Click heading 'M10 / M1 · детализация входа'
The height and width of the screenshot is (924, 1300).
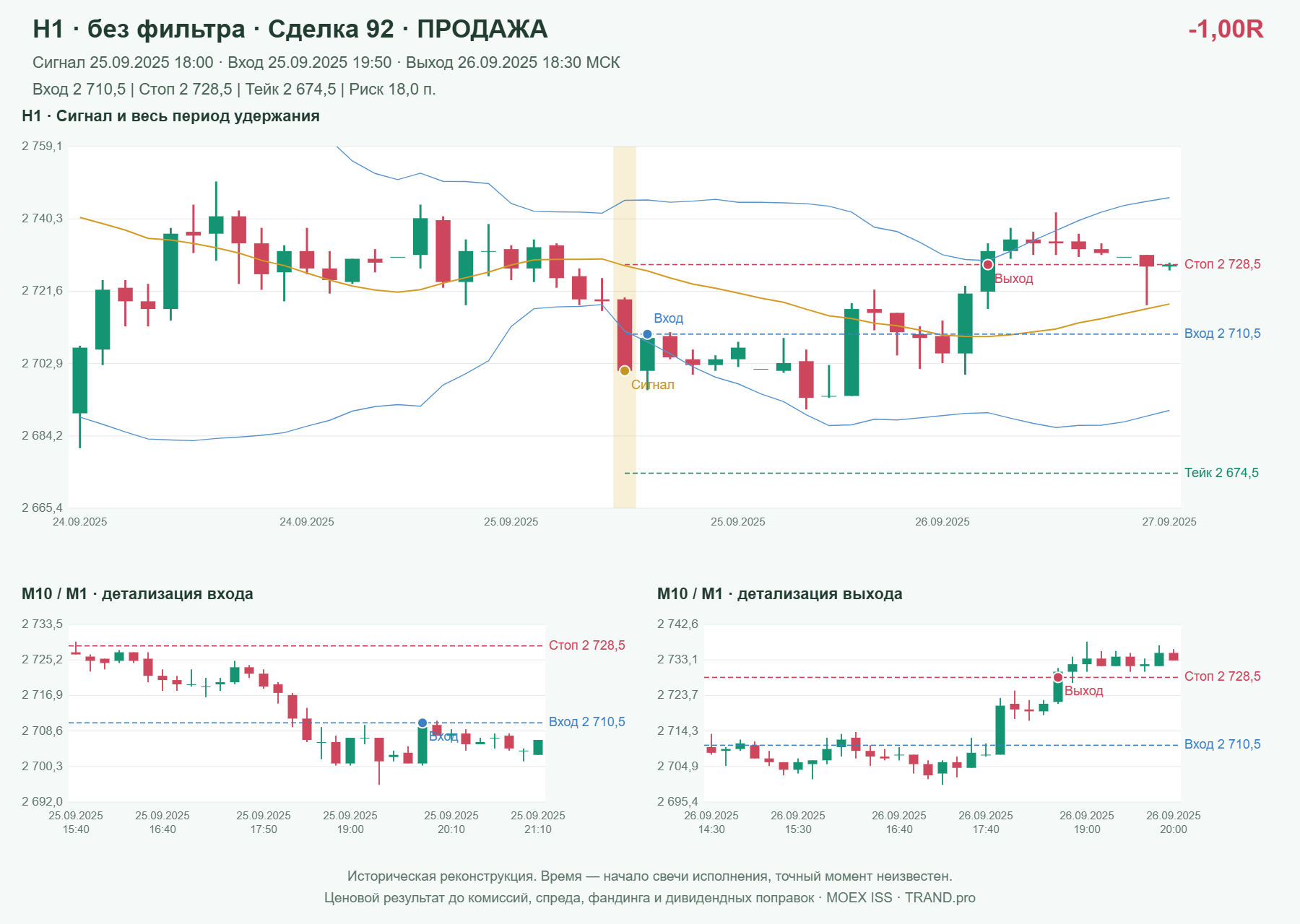137,594
